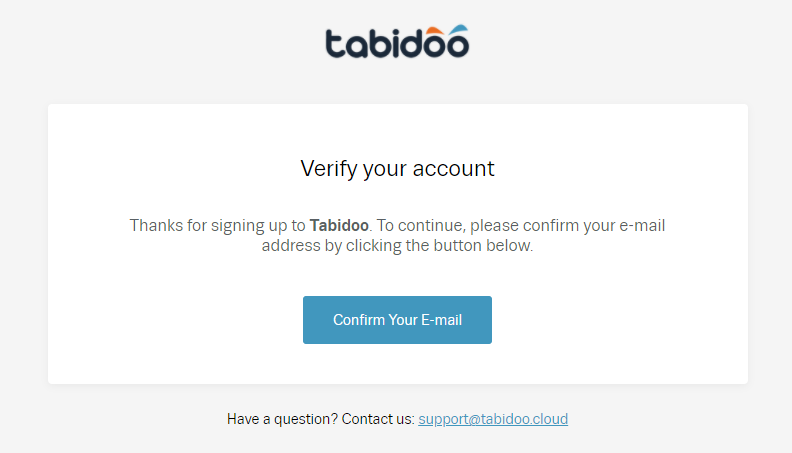
Task: Click the blue wave accent in logo
Action: [459, 29]
